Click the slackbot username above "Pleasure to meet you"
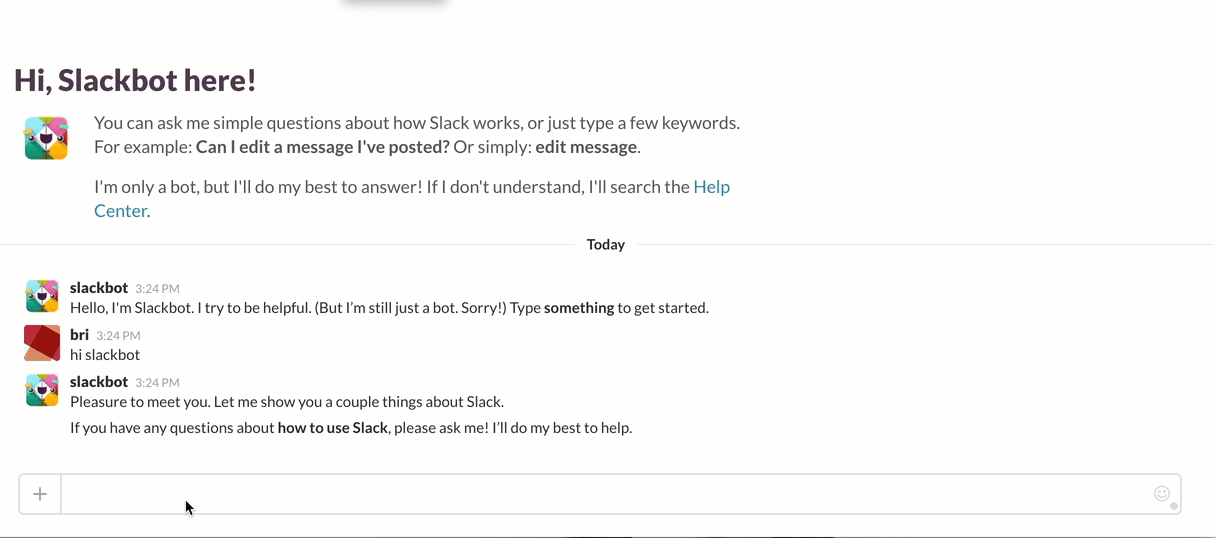 pyautogui.click(x=99, y=382)
